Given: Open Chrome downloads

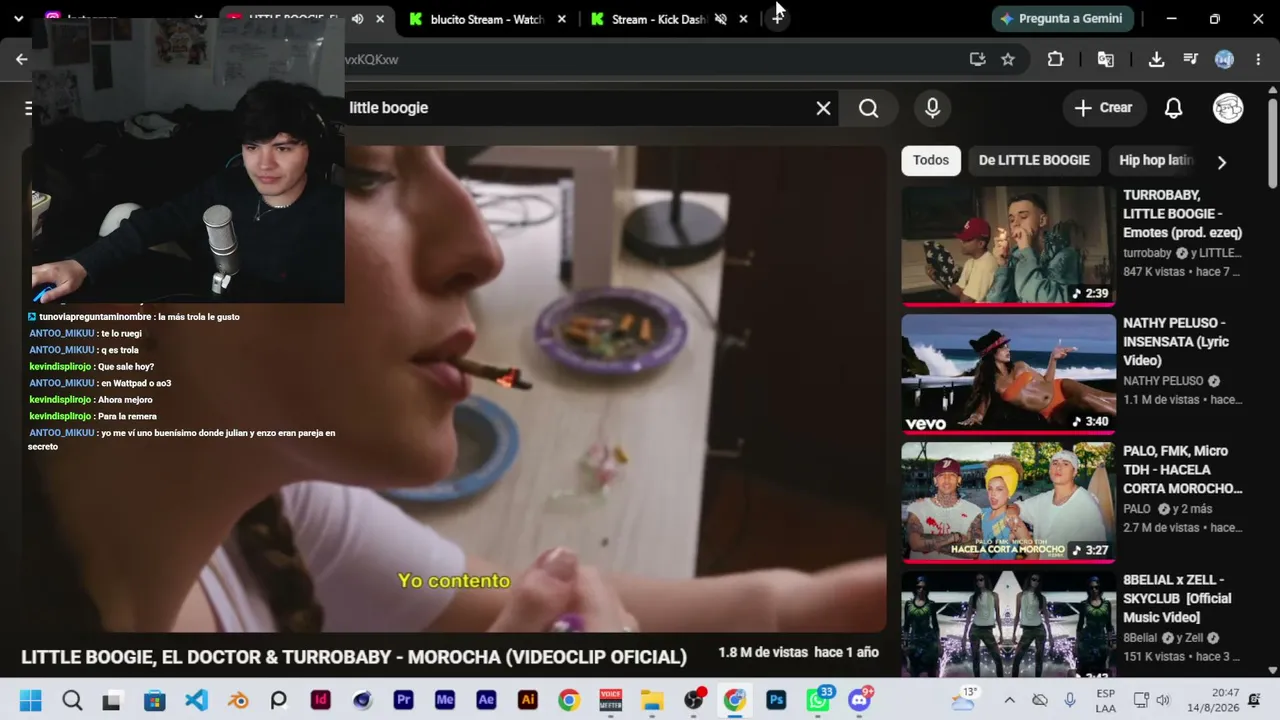Looking at the screenshot, I should 1156,59.
